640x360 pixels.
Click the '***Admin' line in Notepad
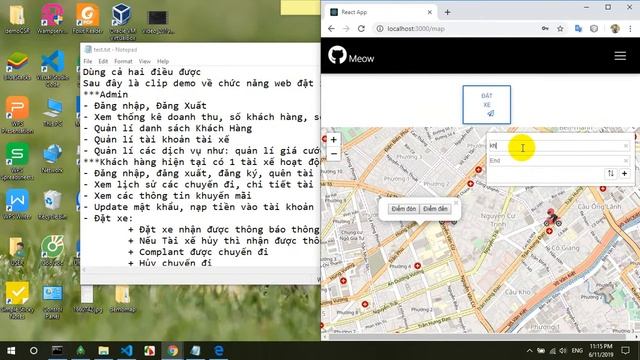105,94
